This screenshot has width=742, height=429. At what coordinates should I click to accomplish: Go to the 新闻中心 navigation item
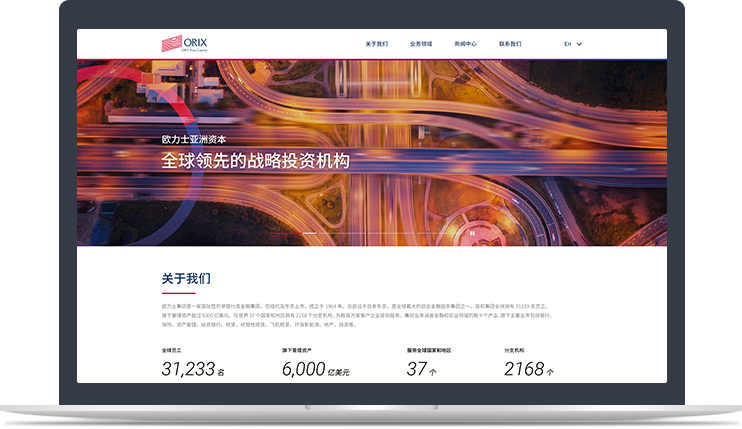(465, 44)
